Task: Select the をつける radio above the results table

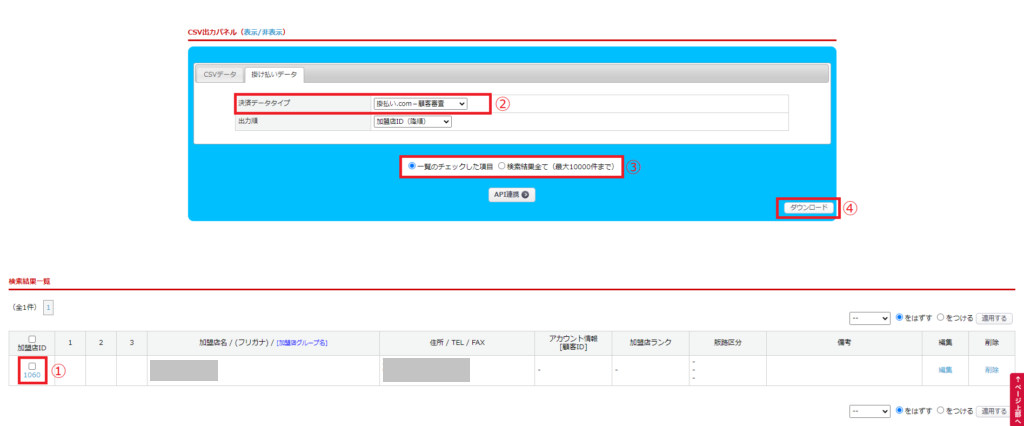Action: pos(940,318)
